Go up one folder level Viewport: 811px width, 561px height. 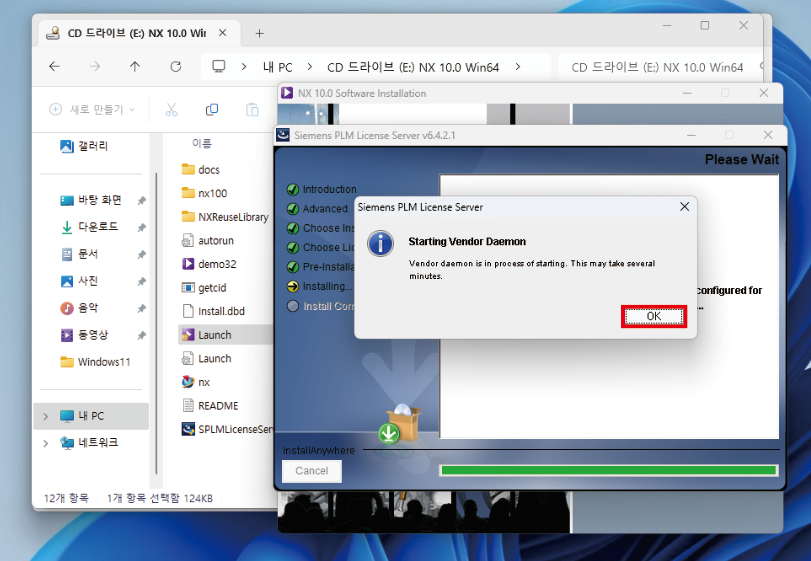pyautogui.click(x=135, y=66)
